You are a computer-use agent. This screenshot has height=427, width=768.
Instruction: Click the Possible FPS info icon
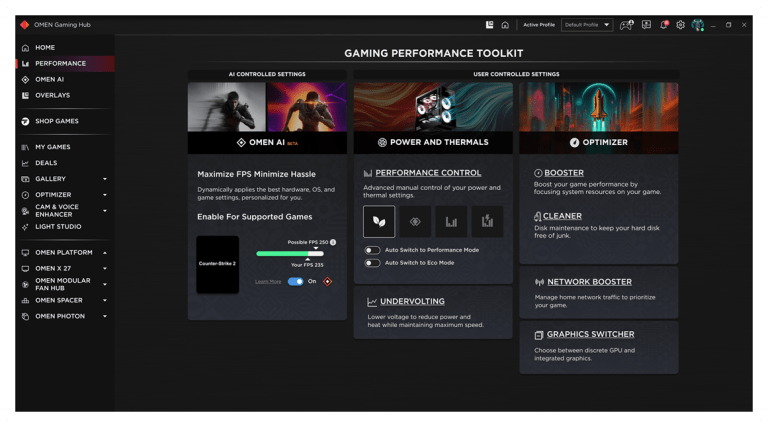click(333, 242)
